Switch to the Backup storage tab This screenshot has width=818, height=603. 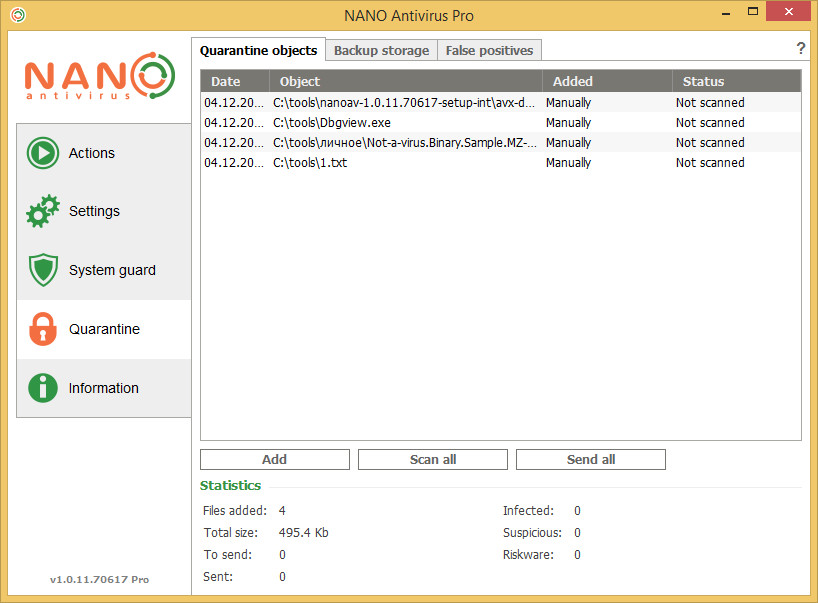(x=381, y=51)
